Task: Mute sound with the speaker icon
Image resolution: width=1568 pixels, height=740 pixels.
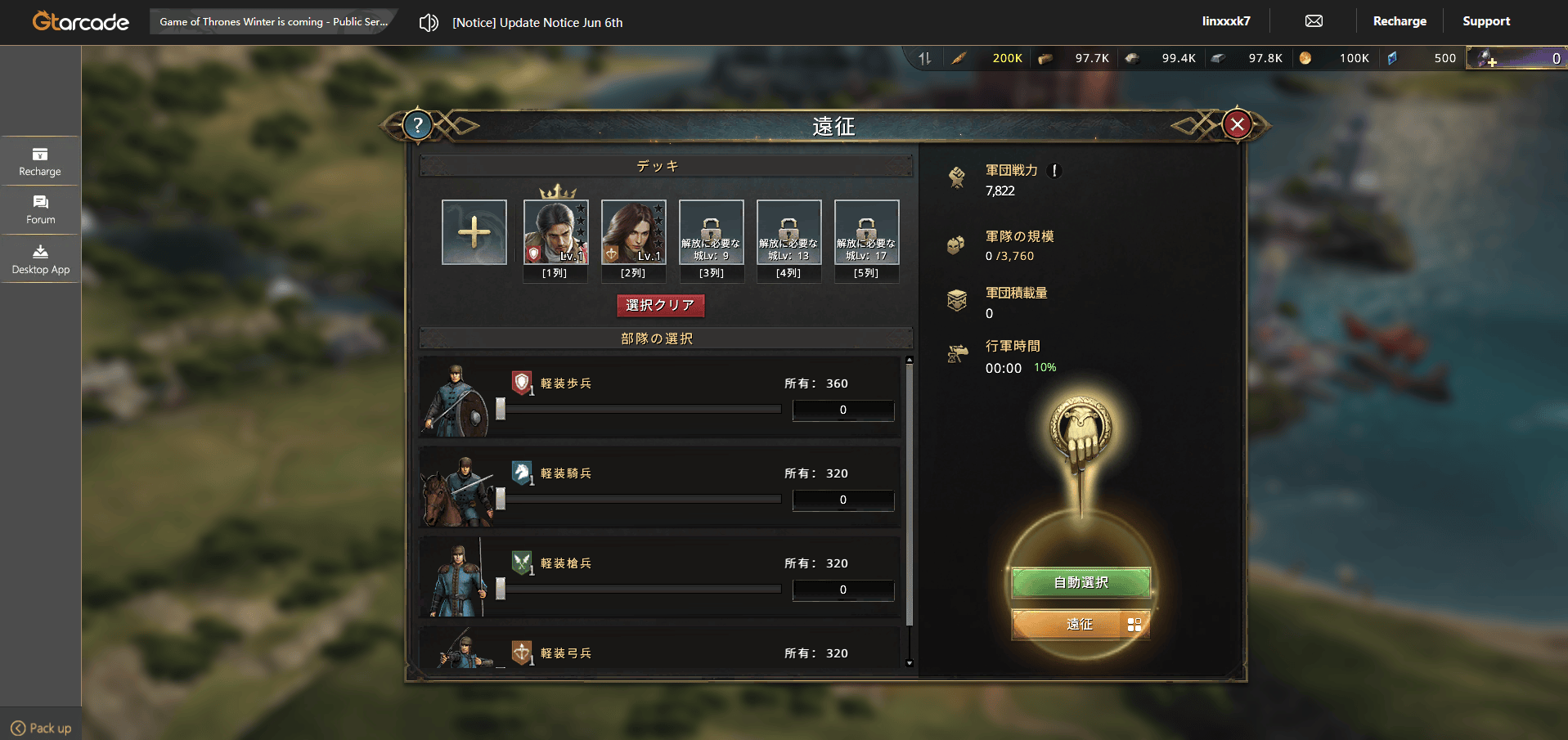Action: tap(429, 22)
